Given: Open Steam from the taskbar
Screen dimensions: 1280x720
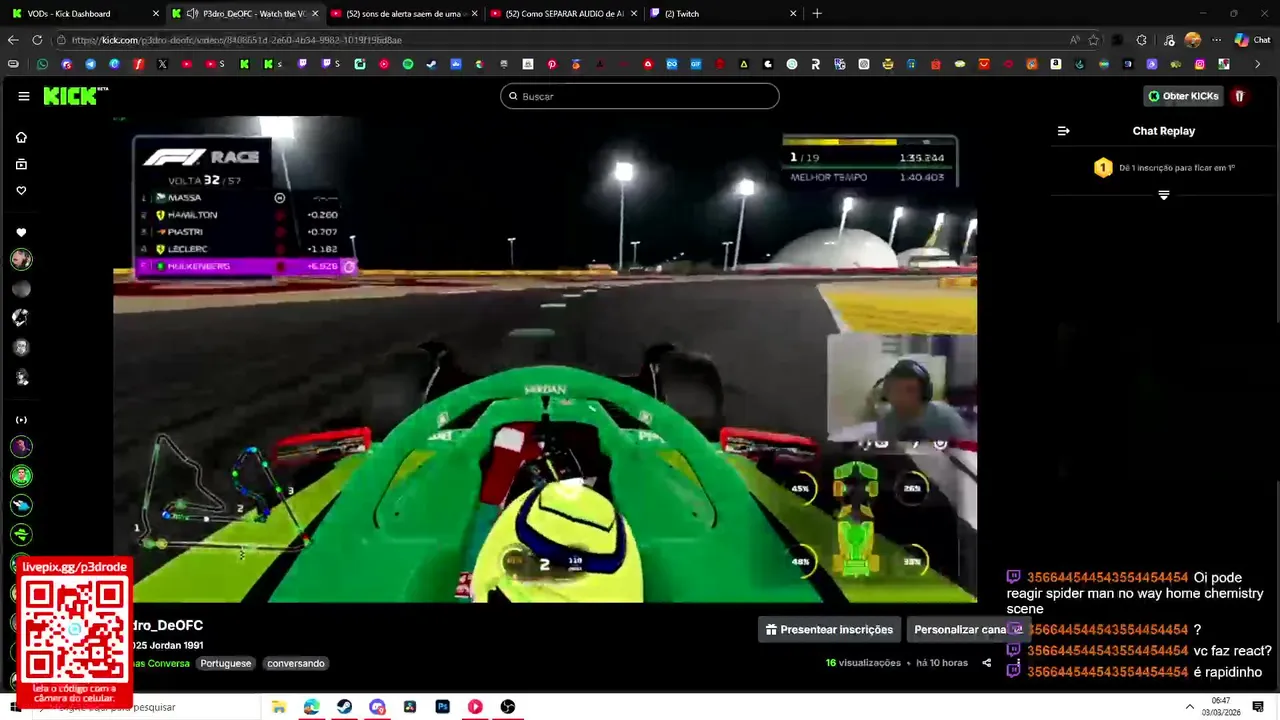Looking at the screenshot, I should tap(344, 707).
